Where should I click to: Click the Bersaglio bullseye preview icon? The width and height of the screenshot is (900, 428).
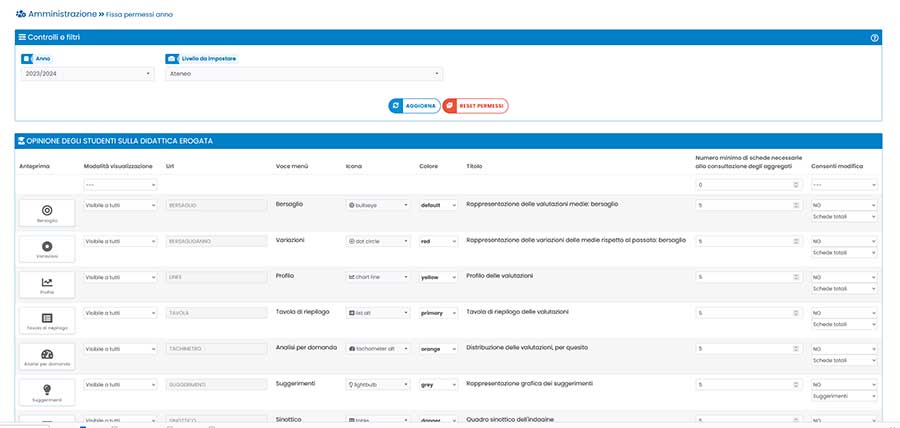click(47, 210)
